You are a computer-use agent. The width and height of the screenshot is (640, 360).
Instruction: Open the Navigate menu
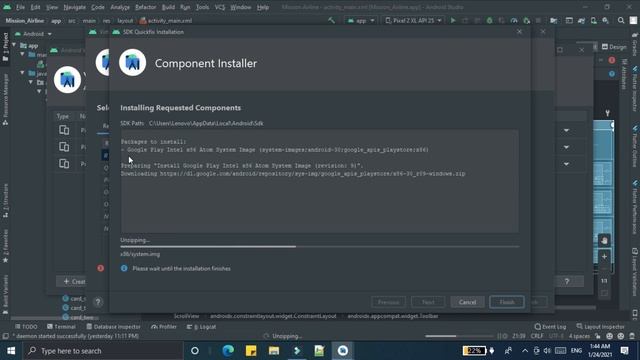pyautogui.click(x=75, y=7)
